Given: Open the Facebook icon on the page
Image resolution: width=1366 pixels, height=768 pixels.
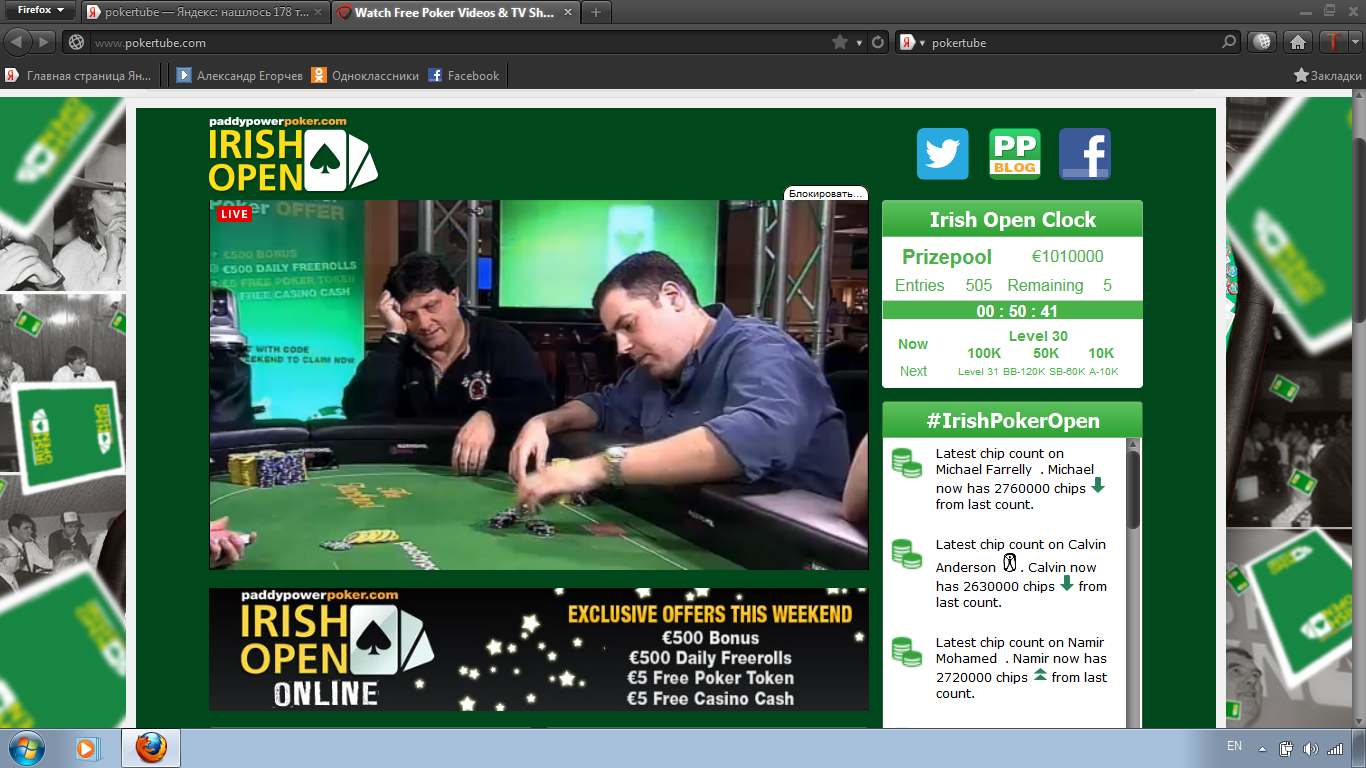Looking at the screenshot, I should (x=1085, y=154).
